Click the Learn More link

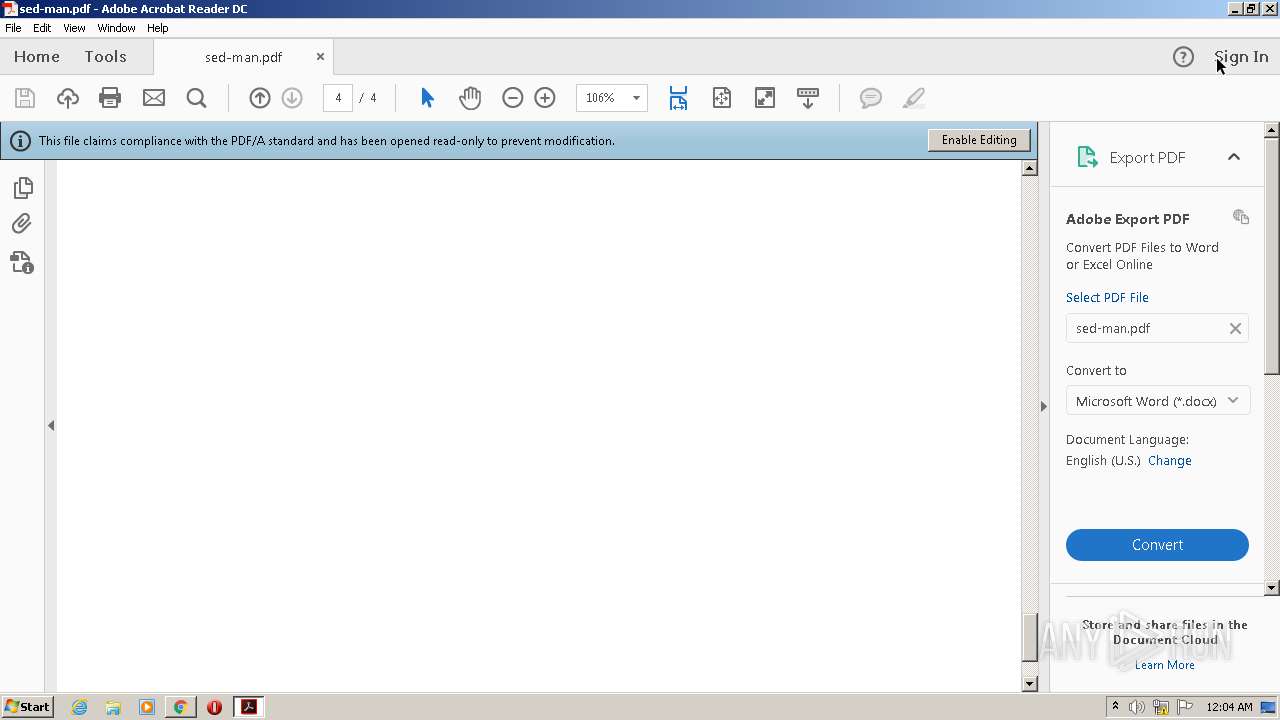pyautogui.click(x=1164, y=665)
